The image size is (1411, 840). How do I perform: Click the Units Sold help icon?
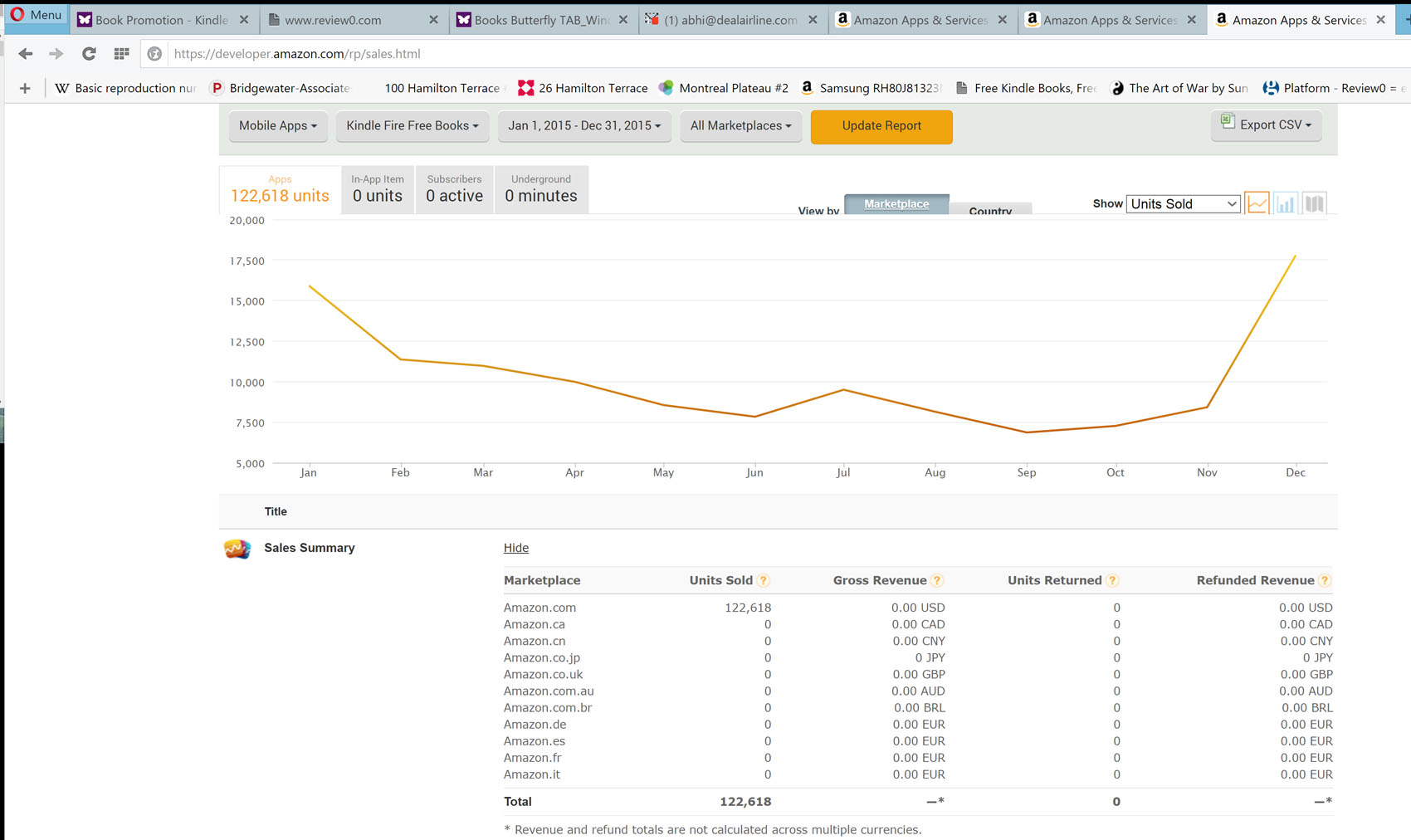pos(764,581)
